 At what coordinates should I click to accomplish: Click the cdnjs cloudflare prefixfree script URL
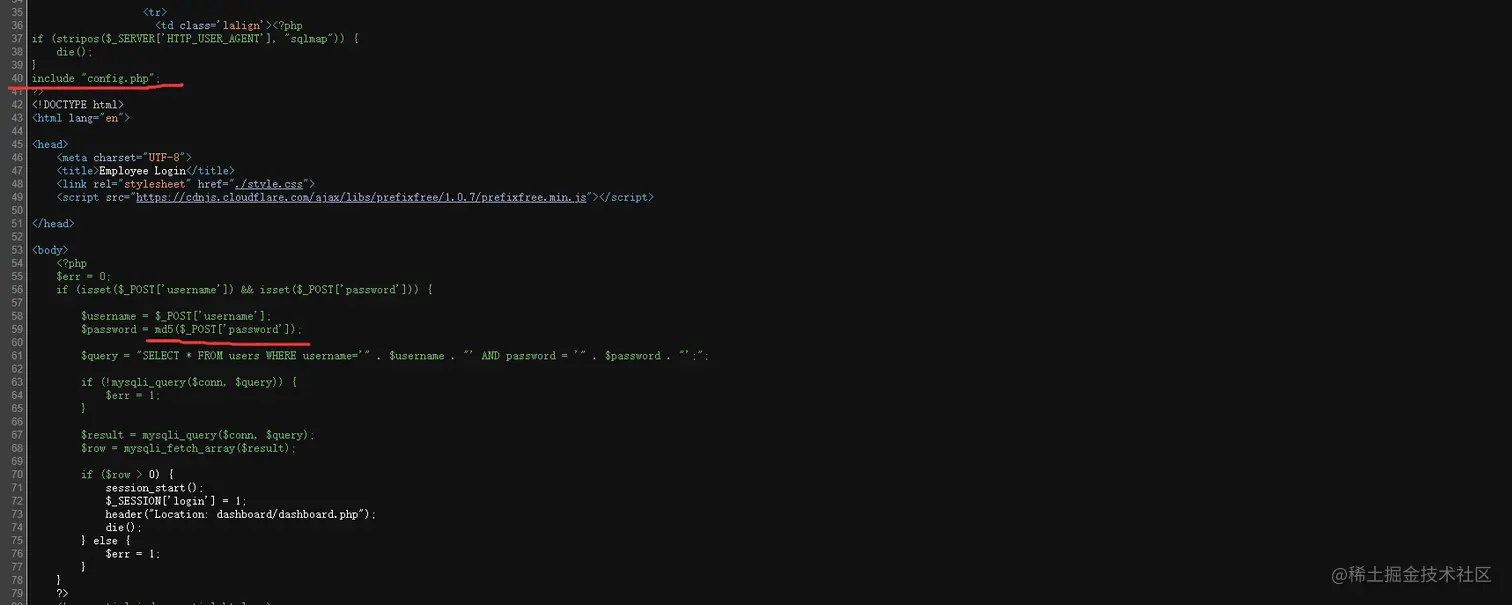tap(361, 197)
